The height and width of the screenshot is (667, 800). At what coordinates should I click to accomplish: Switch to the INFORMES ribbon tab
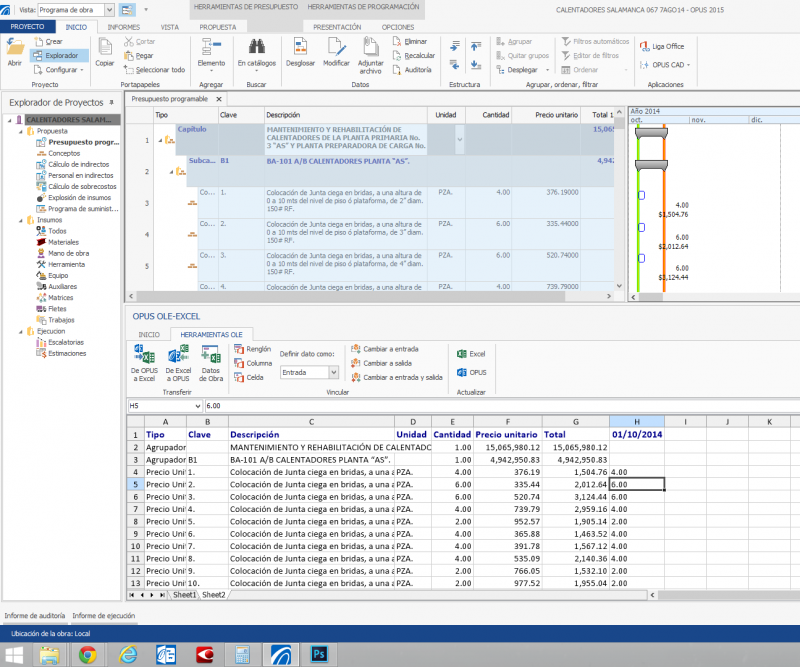coord(123,27)
